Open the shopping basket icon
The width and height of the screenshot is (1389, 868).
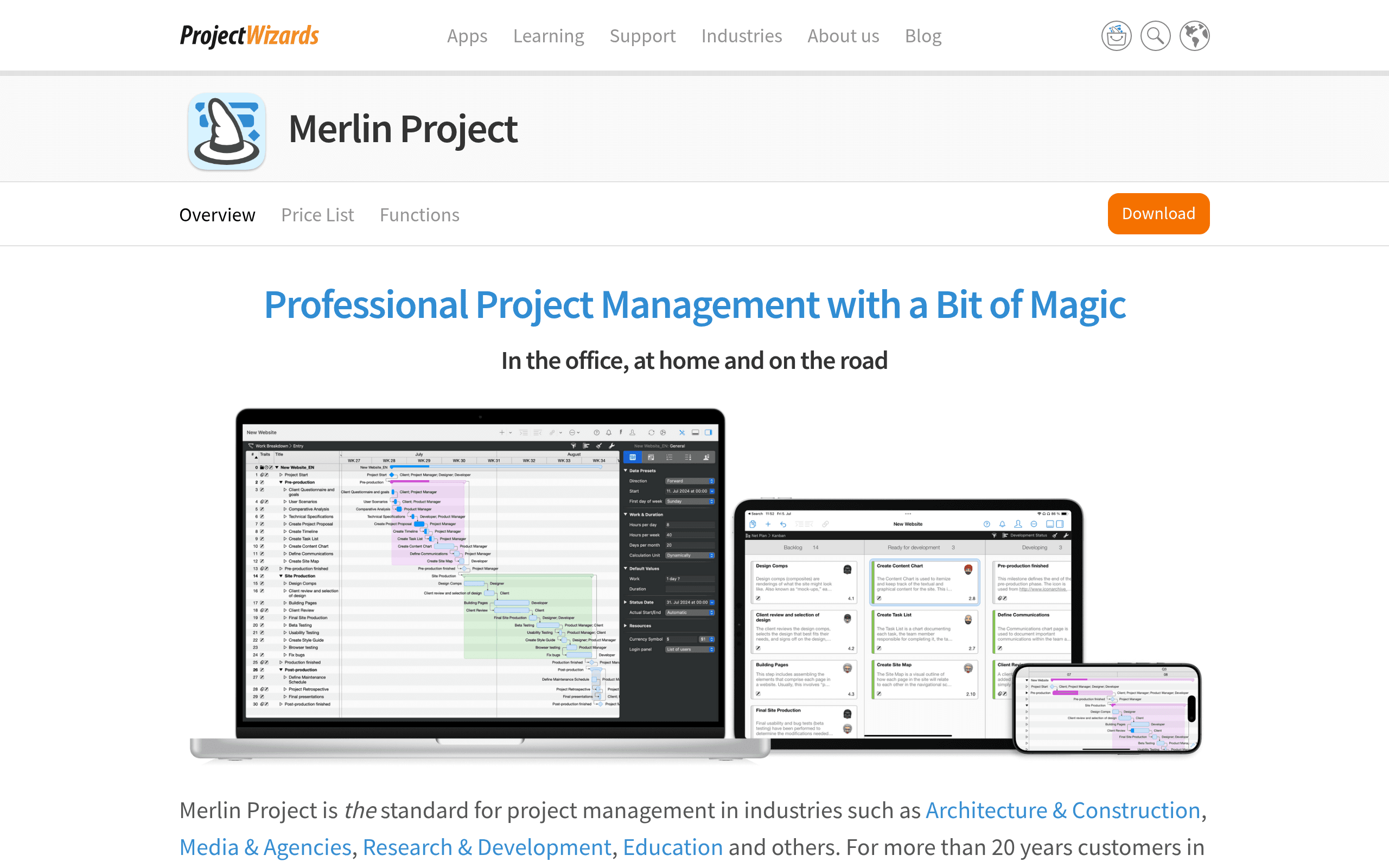pyautogui.click(x=1116, y=36)
